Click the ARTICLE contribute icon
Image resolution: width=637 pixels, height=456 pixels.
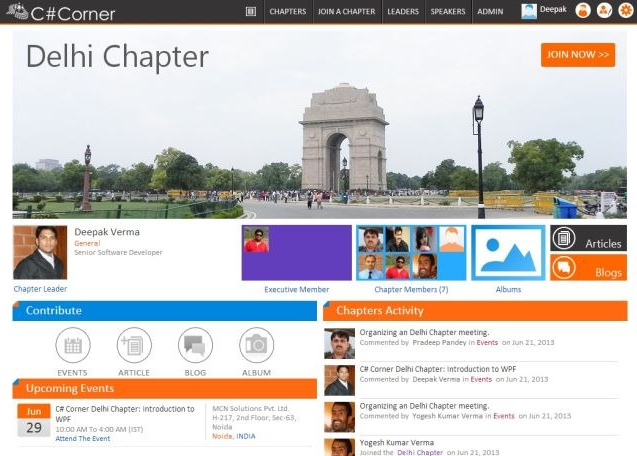[x=134, y=345]
